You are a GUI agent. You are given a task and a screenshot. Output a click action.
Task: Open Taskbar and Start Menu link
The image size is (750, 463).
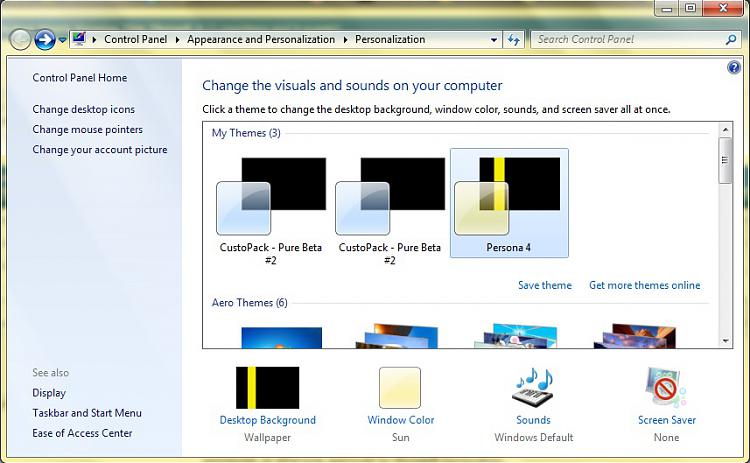(x=87, y=413)
